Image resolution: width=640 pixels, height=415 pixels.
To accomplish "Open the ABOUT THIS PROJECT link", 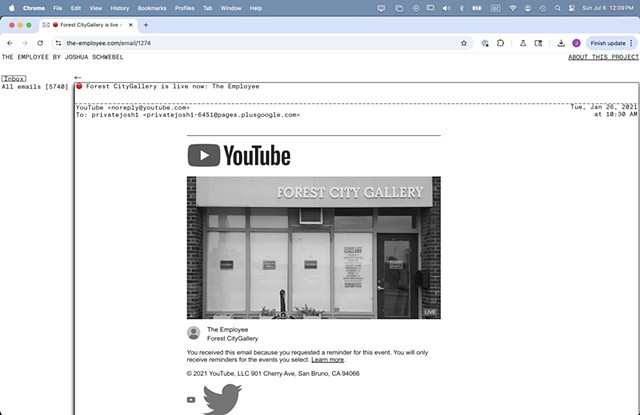I will (603, 57).
